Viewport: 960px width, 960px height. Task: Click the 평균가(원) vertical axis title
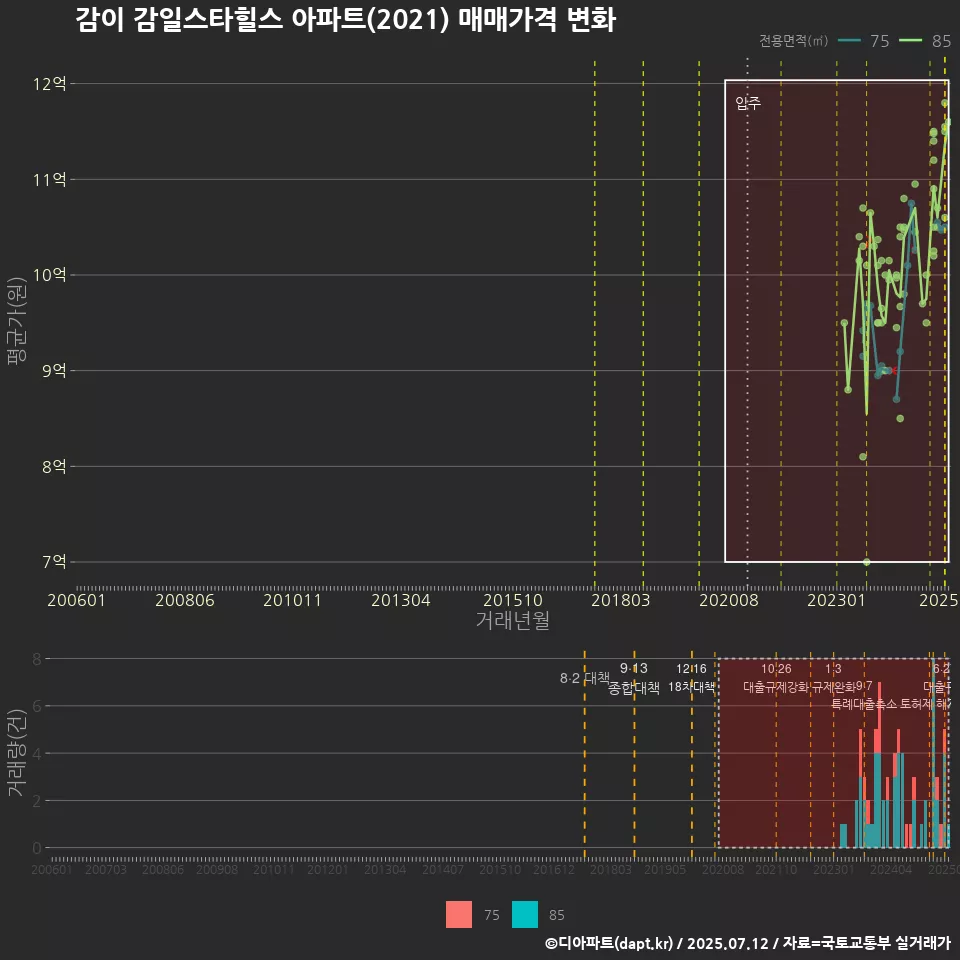coord(17,321)
